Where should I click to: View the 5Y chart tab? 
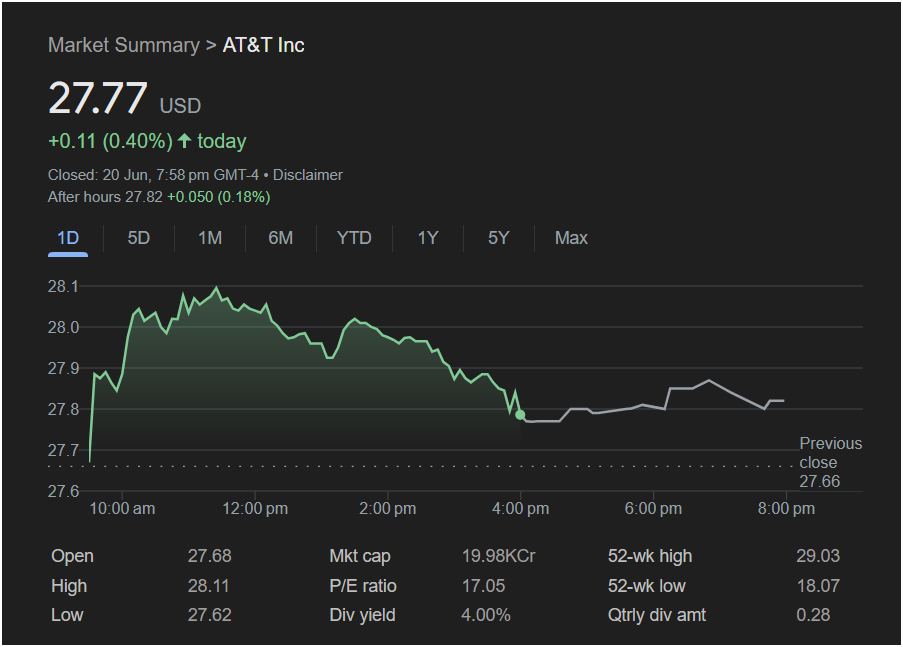(x=499, y=238)
